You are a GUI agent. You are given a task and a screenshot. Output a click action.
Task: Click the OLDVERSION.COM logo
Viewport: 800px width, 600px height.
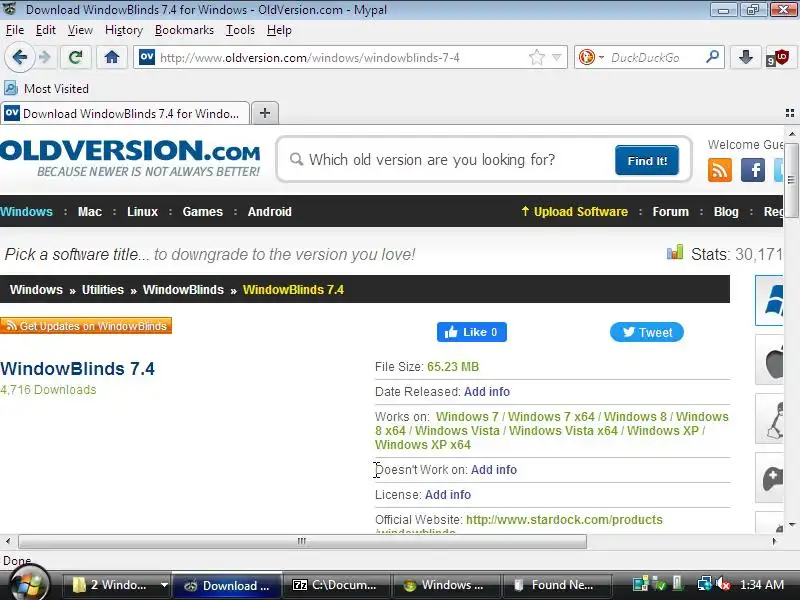click(x=130, y=158)
